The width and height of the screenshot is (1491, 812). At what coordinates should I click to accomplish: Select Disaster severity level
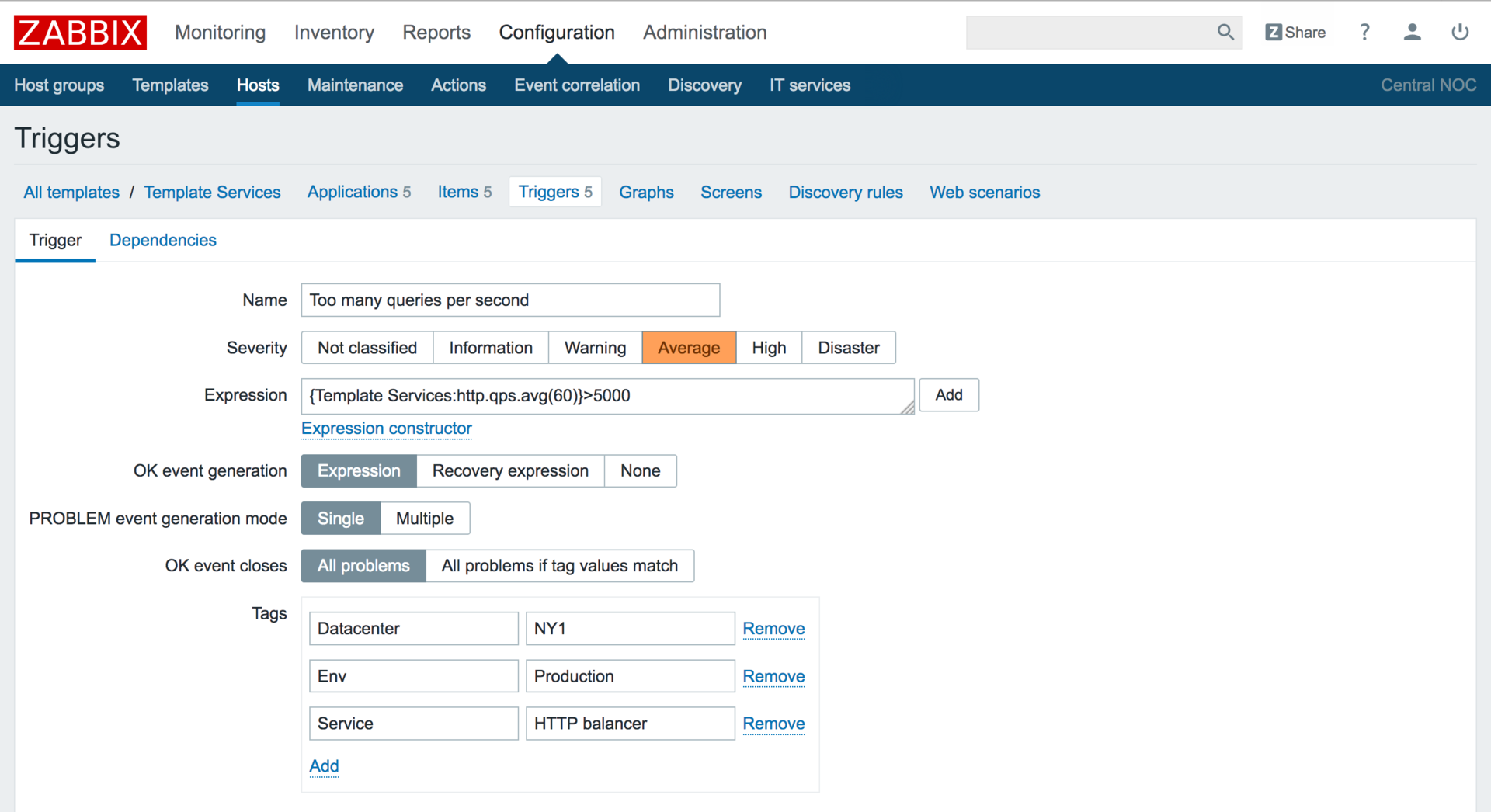tap(848, 348)
